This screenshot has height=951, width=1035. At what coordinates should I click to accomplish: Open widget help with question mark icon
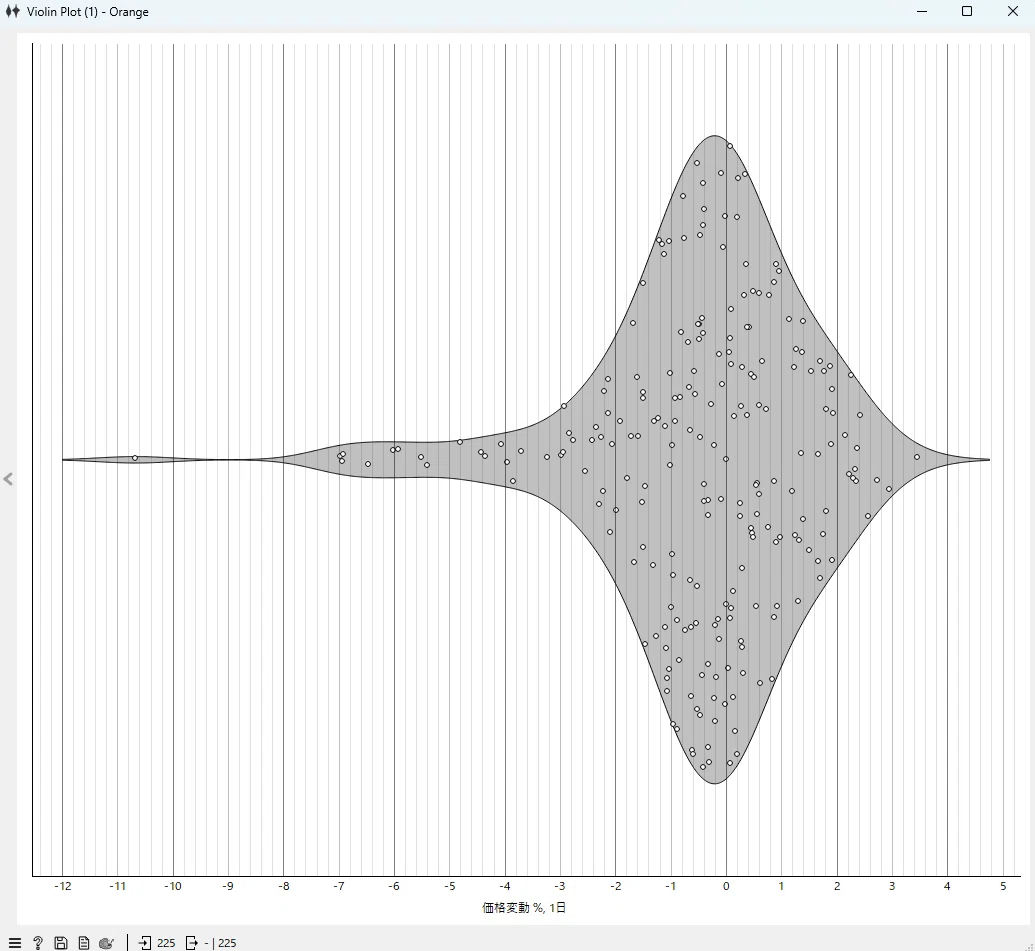(38, 943)
